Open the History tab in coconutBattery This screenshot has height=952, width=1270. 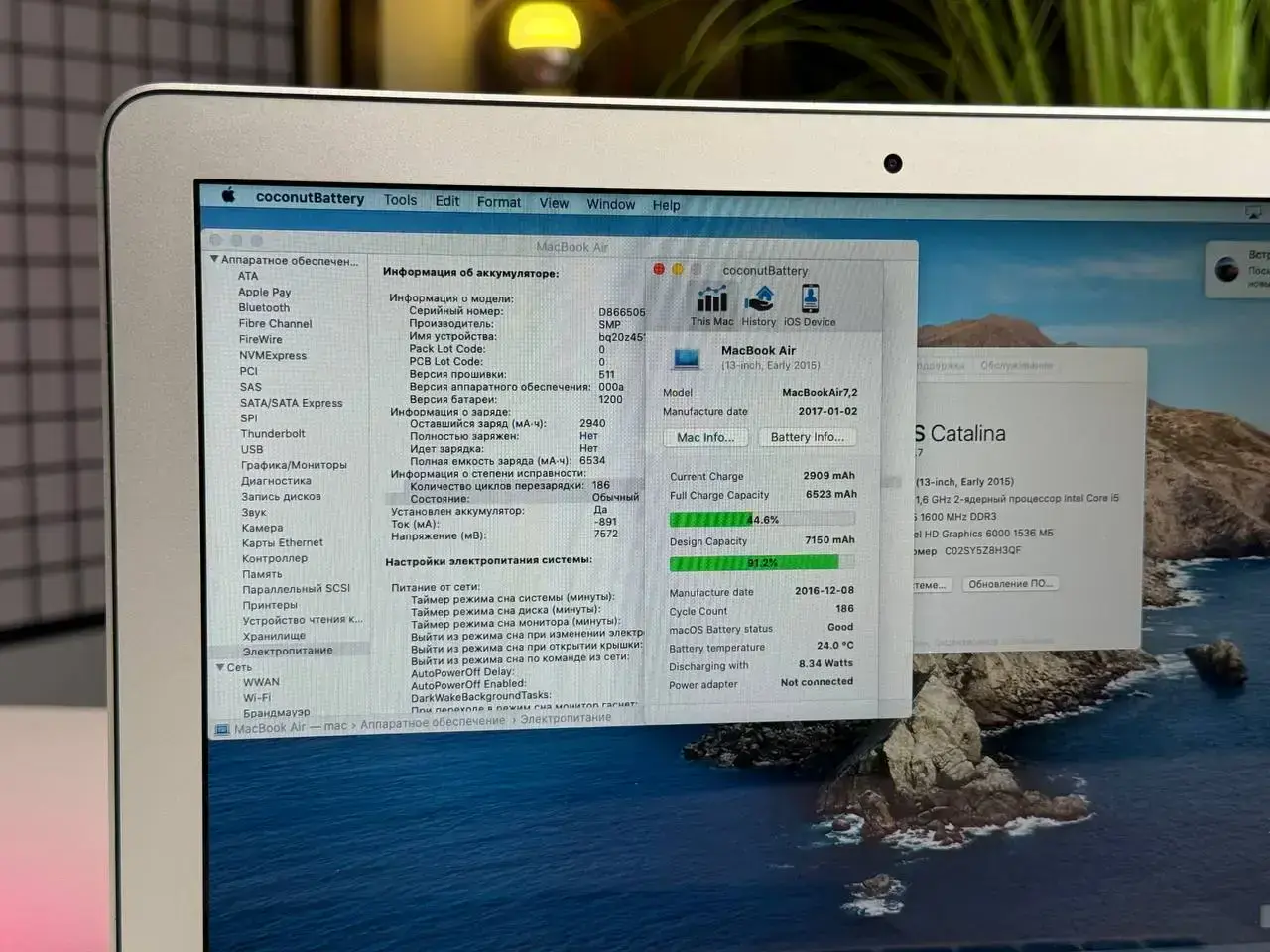coord(759,305)
